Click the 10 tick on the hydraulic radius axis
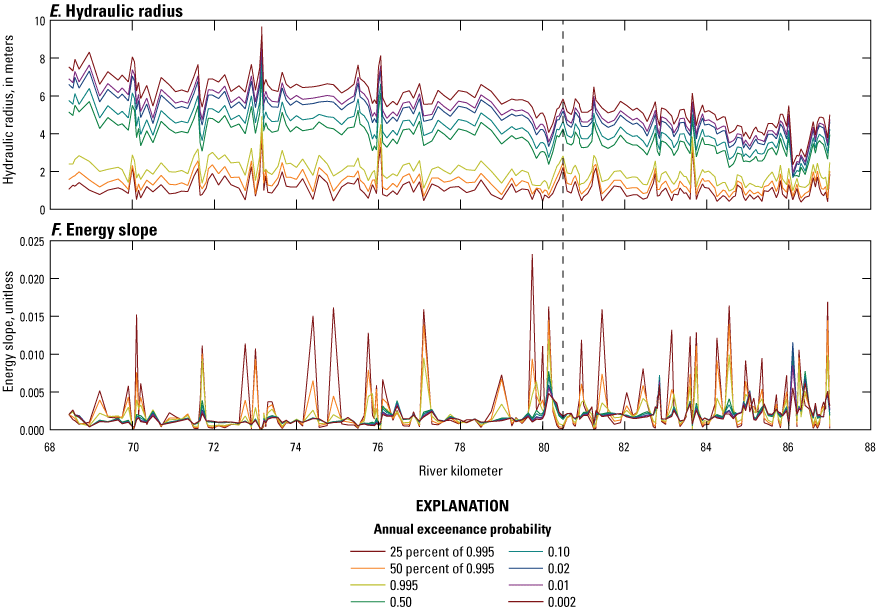Image resolution: width=877 pixels, height=611 pixels. 37,21
